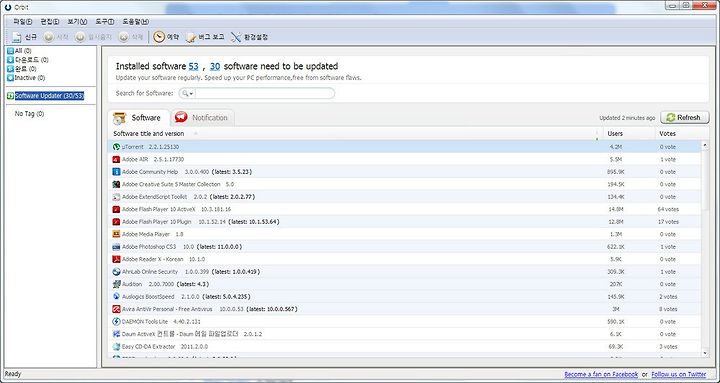Viewport: 720px width, 383px height.
Task: Open the 도구(T) menu
Action: click(x=105, y=22)
